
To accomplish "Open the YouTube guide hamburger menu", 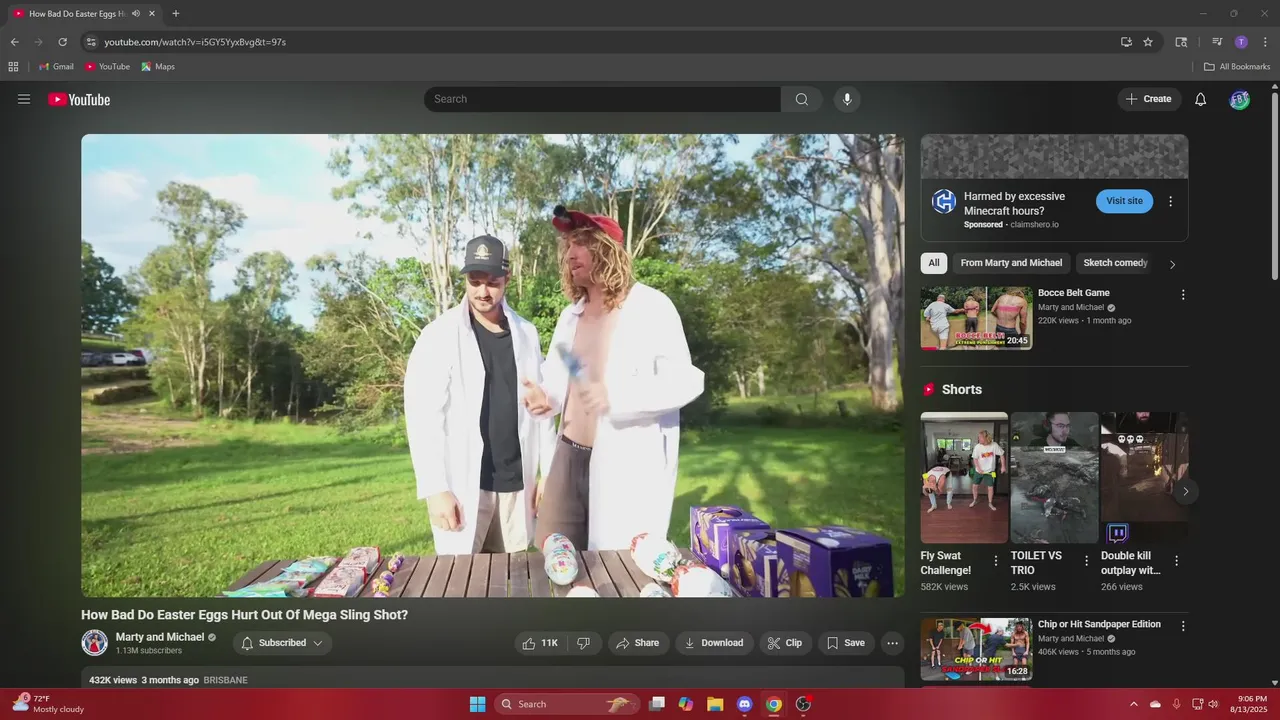I will (x=24, y=99).
